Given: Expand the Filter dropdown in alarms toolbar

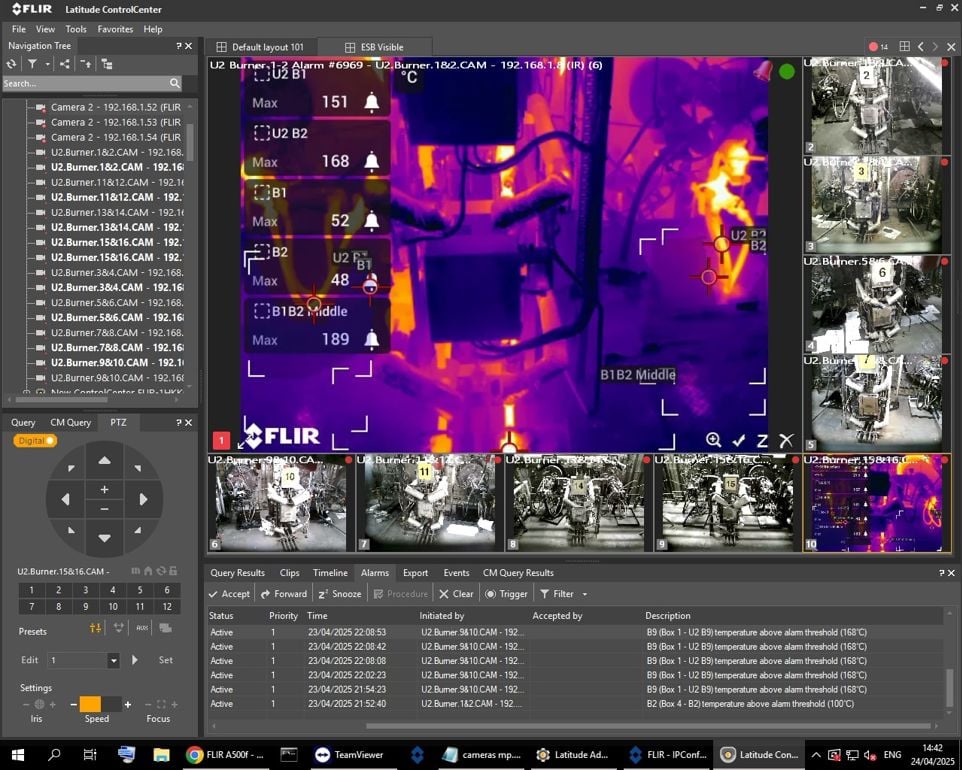Looking at the screenshot, I should click(x=585, y=594).
